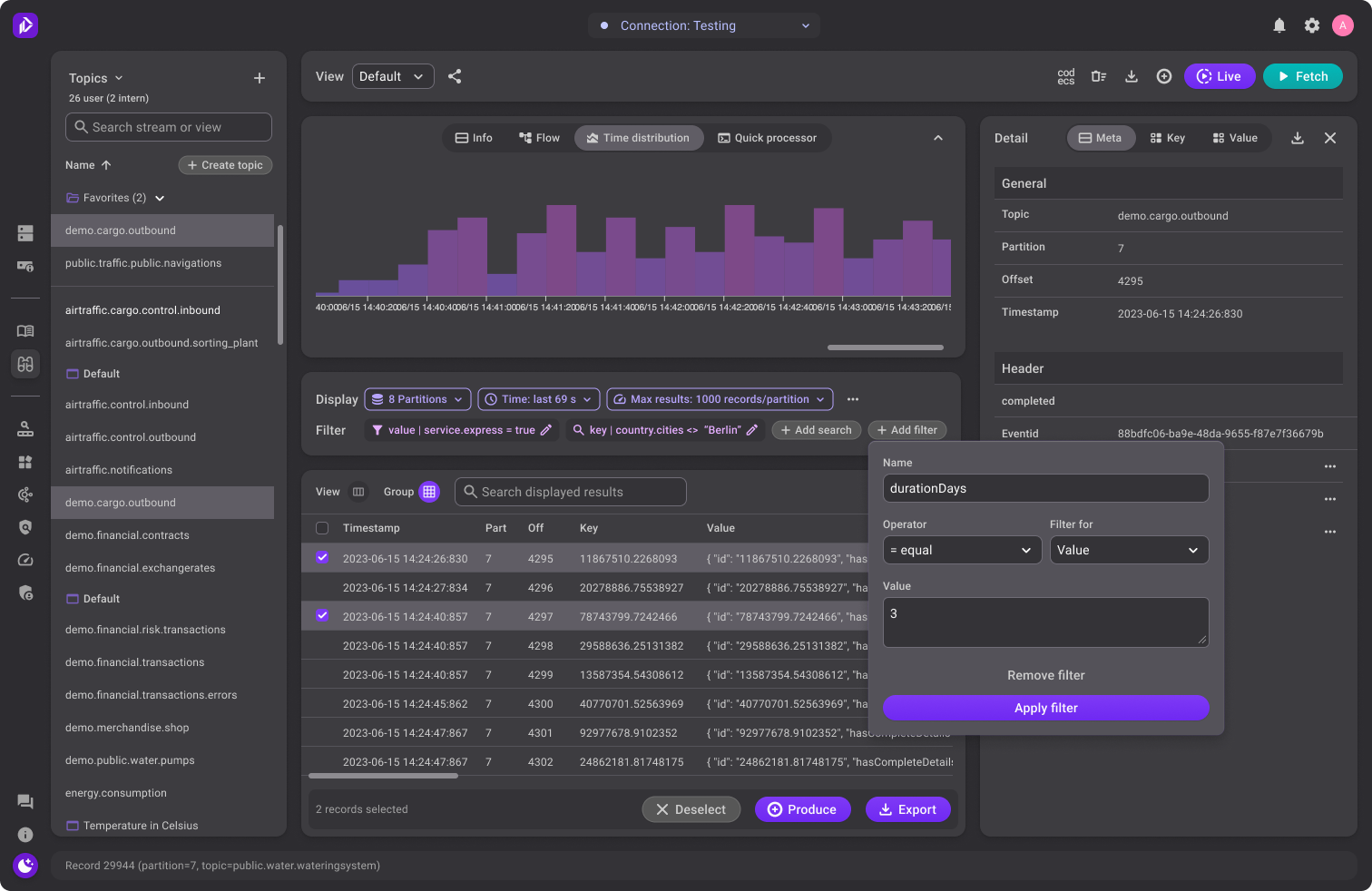Screen dimensions: 1372x891
Task: Click the download icon in the Detail panel header
Action: (1298, 138)
